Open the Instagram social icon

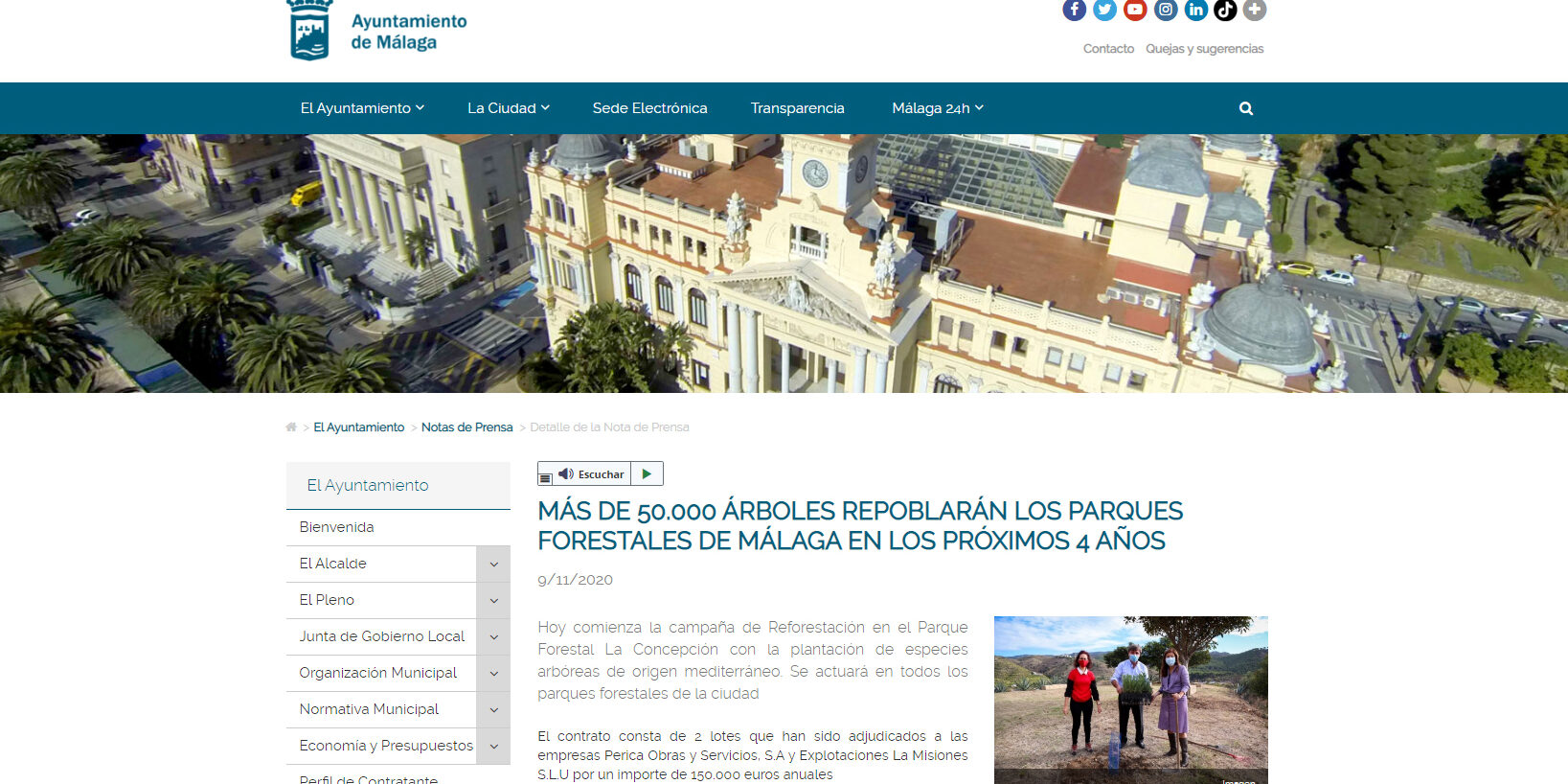[1166, 10]
